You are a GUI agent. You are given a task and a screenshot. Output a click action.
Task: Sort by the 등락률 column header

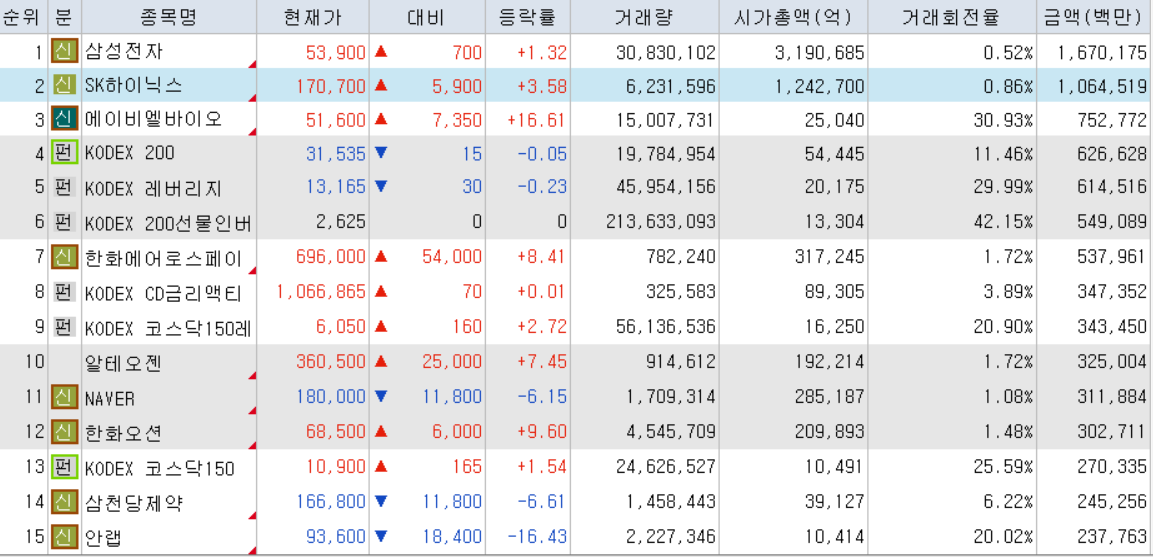pos(527,17)
